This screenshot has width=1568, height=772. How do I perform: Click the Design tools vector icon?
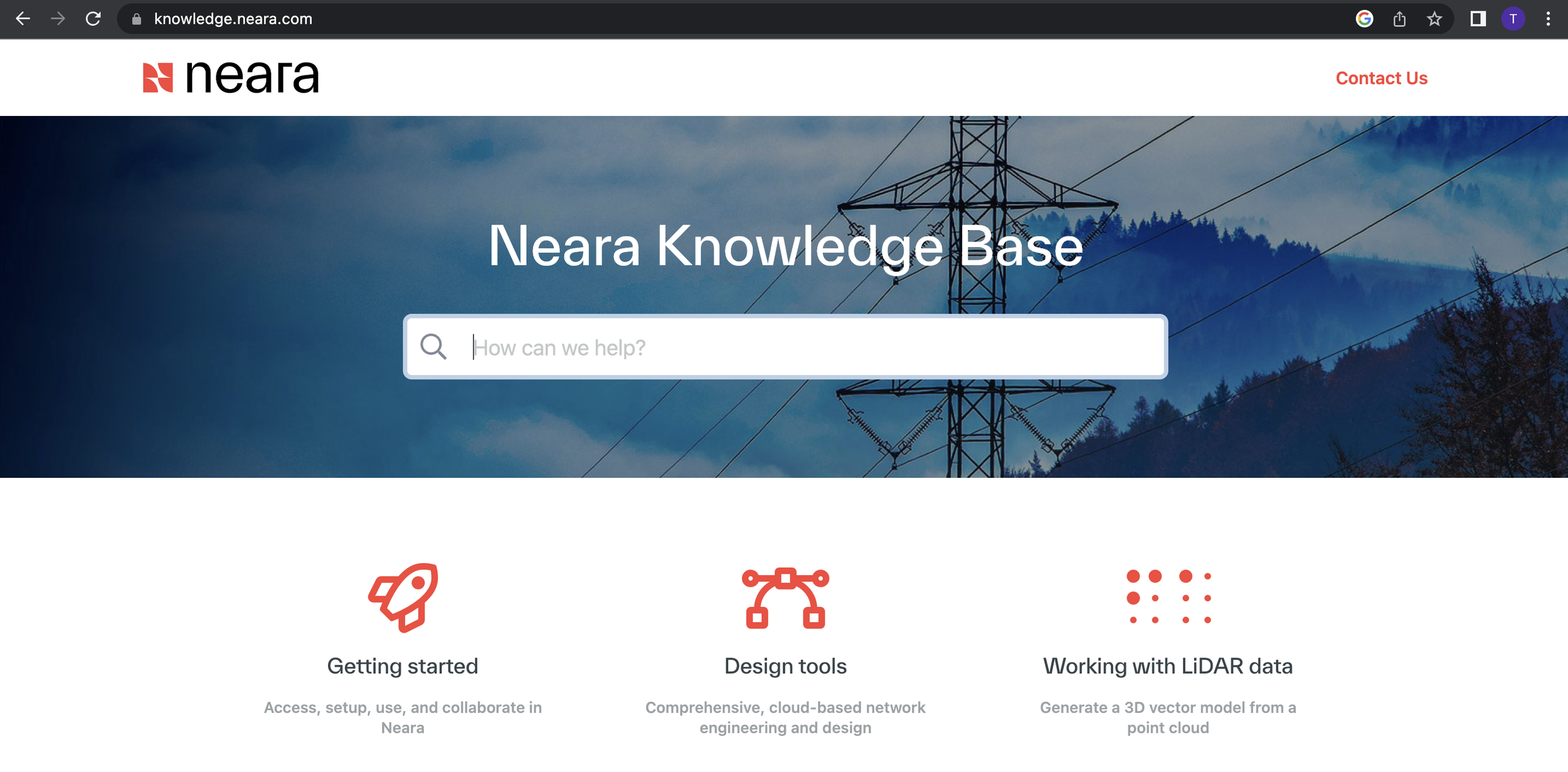coord(785,597)
